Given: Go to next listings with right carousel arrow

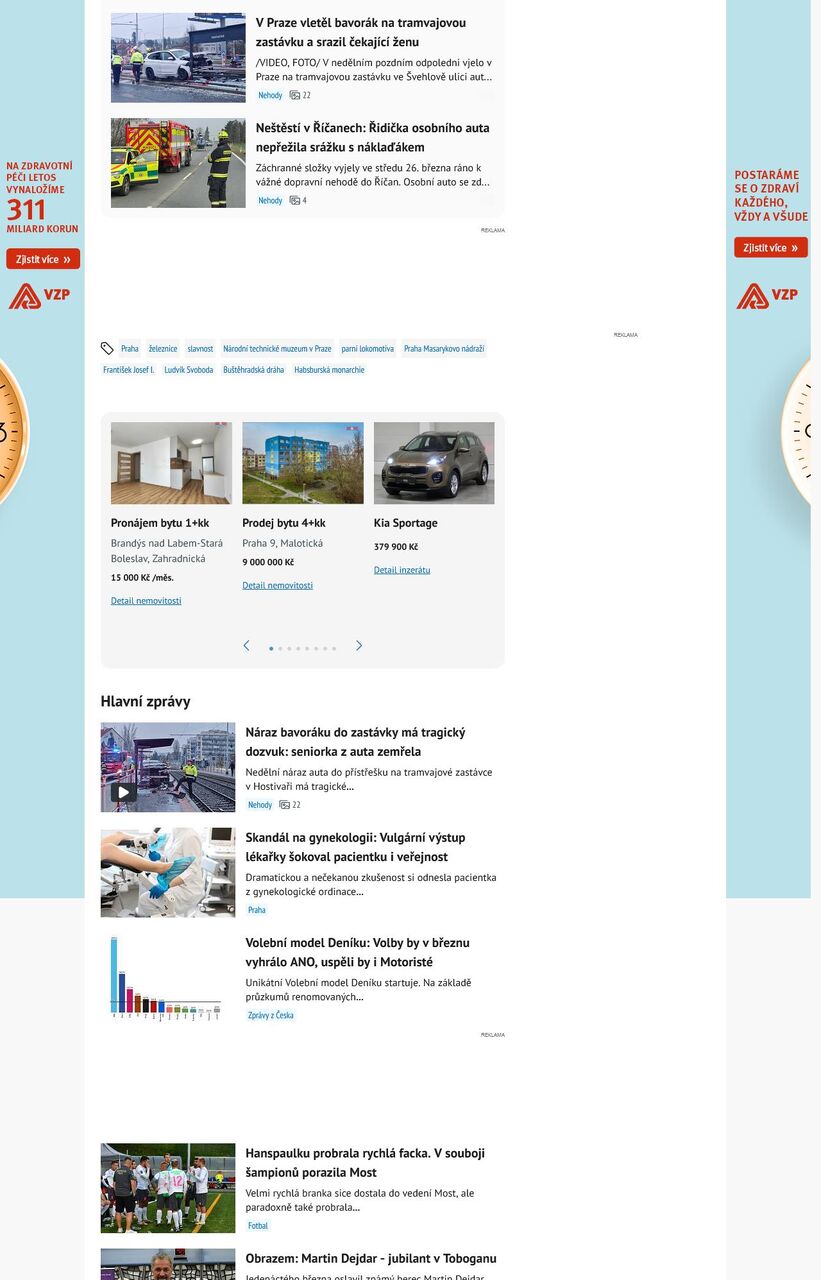Looking at the screenshot, I should 359,646.
